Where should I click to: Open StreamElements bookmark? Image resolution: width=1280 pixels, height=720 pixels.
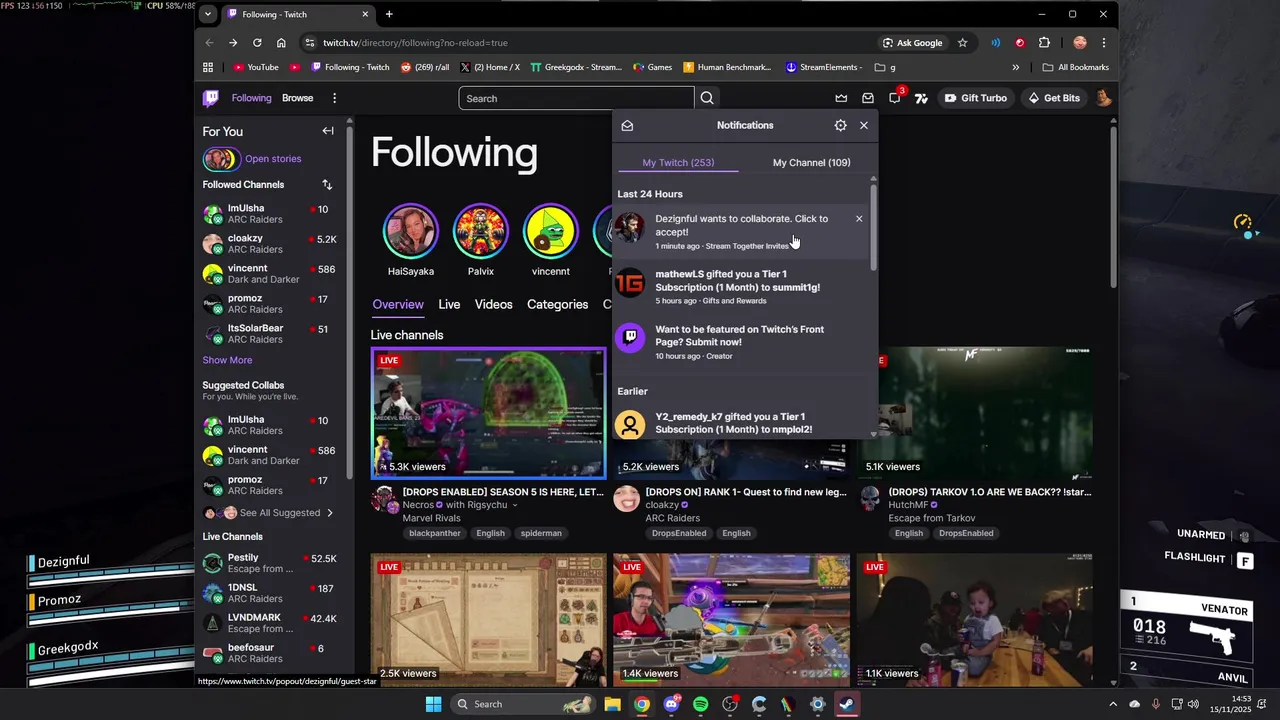pyautogui.click(x=823, y=67)
